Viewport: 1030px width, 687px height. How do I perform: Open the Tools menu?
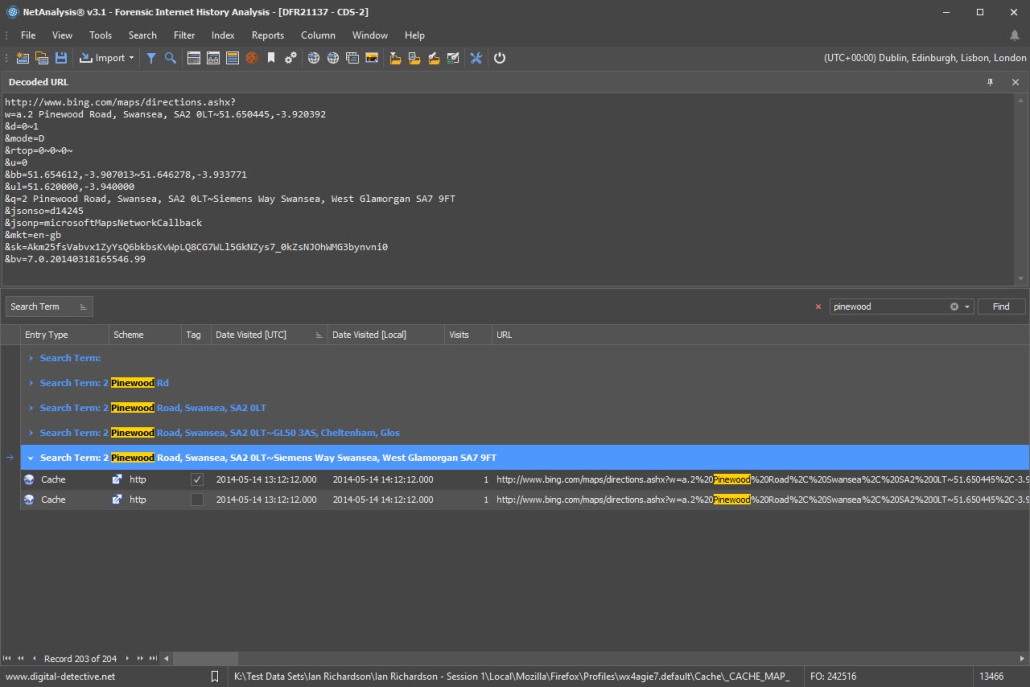(101, 35)
